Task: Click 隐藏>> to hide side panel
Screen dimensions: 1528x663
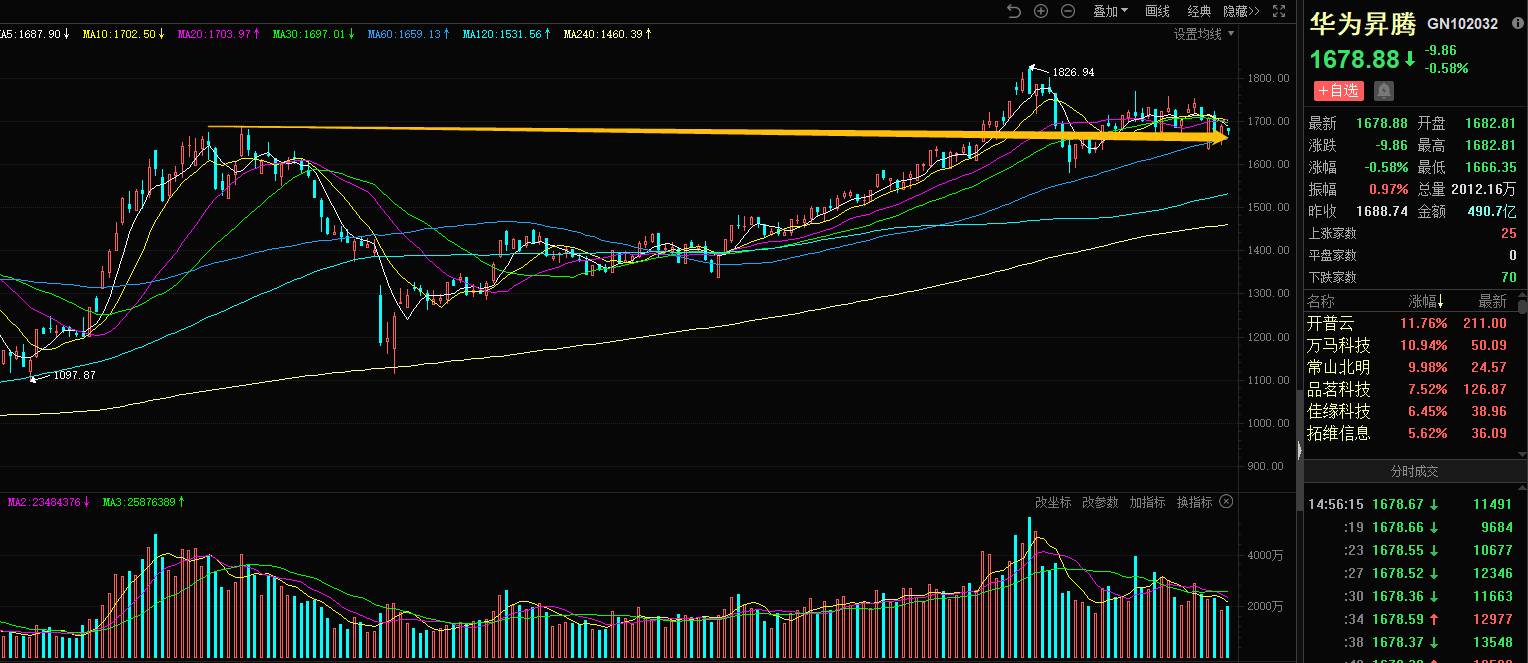Action: coord(1241,11)
